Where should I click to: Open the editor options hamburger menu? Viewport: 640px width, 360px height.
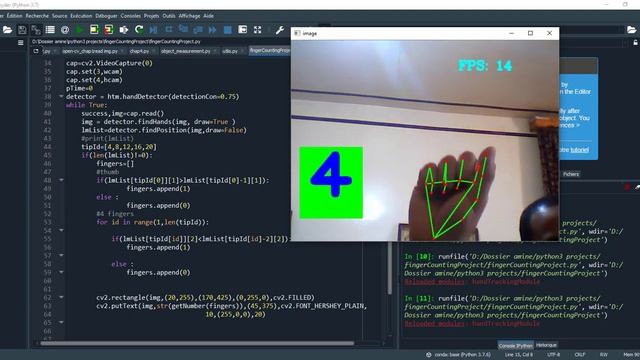(21, 42)
